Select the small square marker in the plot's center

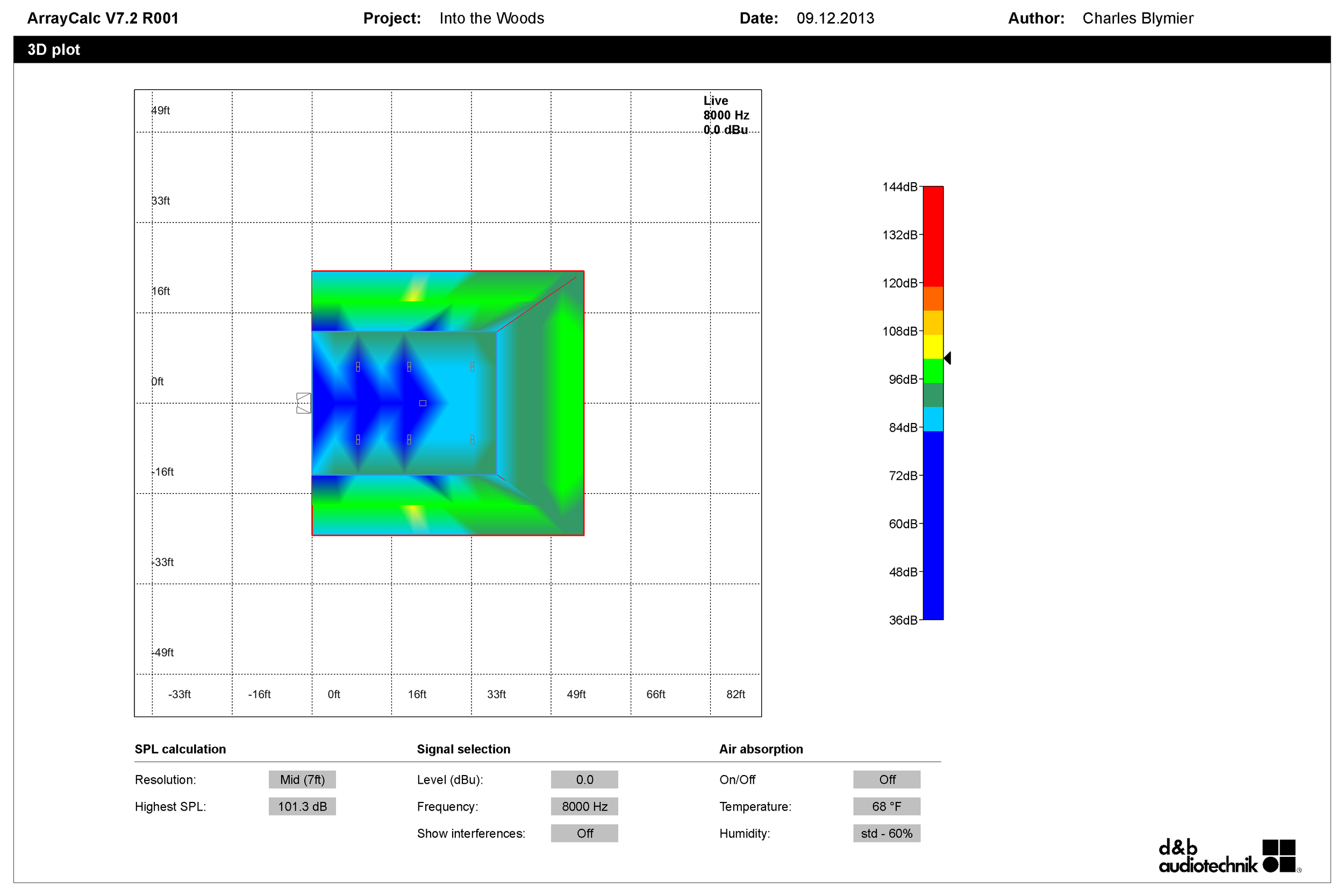(x=423, y=404)
